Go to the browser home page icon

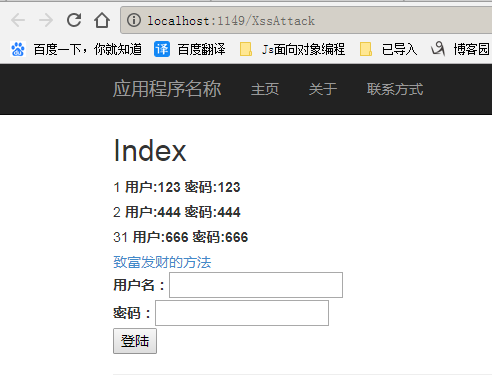(102, 20)
